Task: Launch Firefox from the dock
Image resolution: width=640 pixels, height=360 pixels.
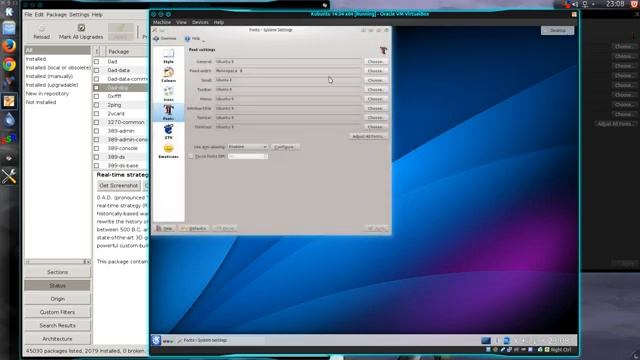Action: point(9,46)
